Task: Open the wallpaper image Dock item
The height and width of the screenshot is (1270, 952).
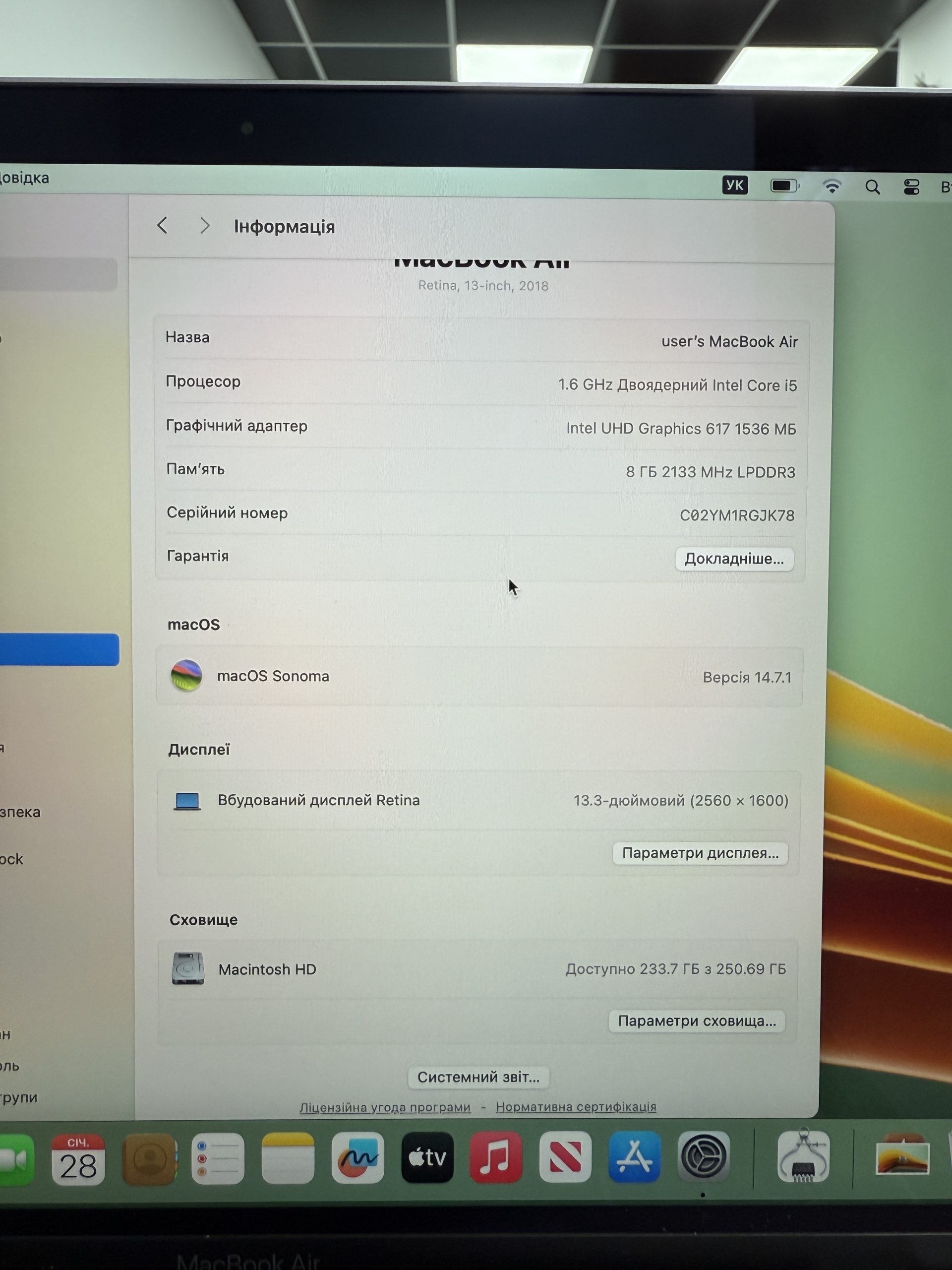Action: (902, 1155)
